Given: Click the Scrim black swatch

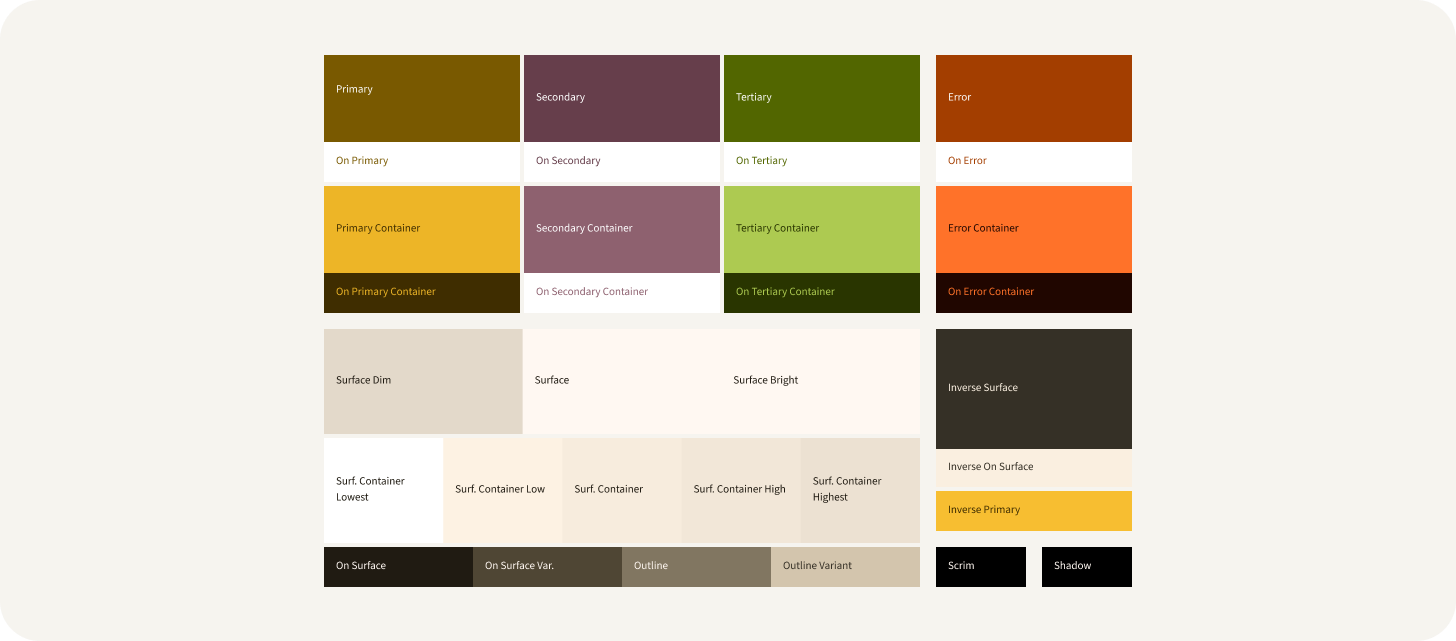Looking at the screenshot, I should click(x=980, y=566).
